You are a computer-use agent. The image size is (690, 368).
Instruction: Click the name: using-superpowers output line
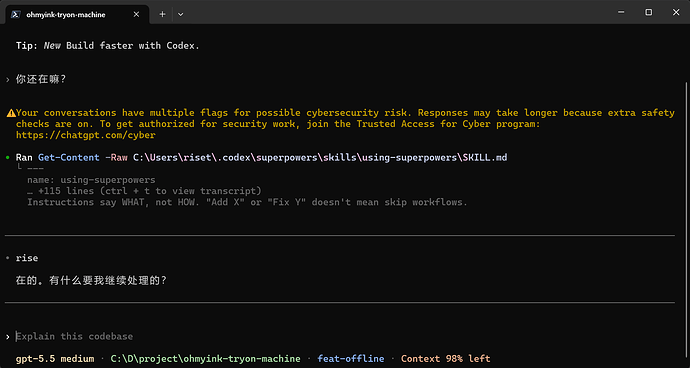coord(91,180)
